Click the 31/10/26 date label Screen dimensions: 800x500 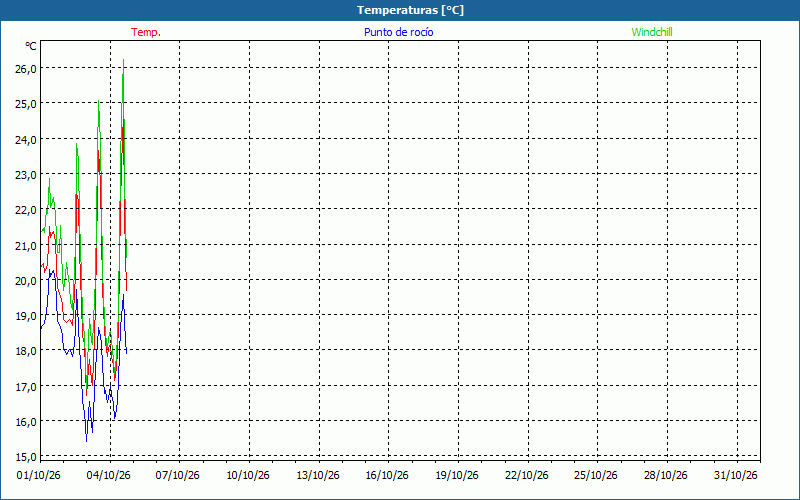tap(736, 475)
